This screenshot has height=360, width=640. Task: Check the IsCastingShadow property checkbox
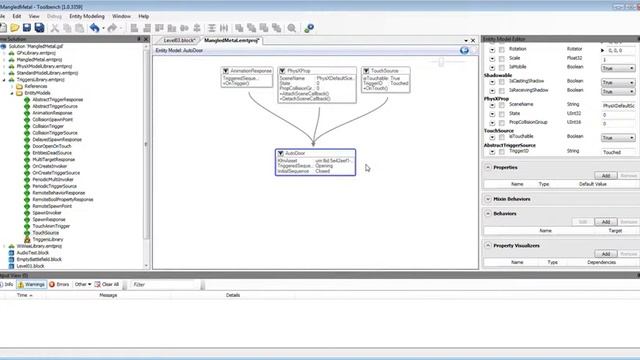(502, 82)
